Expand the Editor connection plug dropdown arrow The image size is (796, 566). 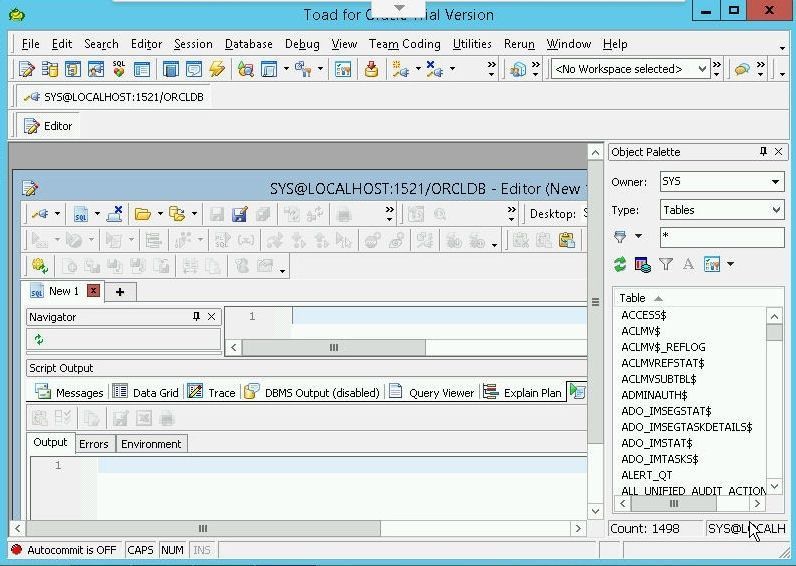(57, 214)
